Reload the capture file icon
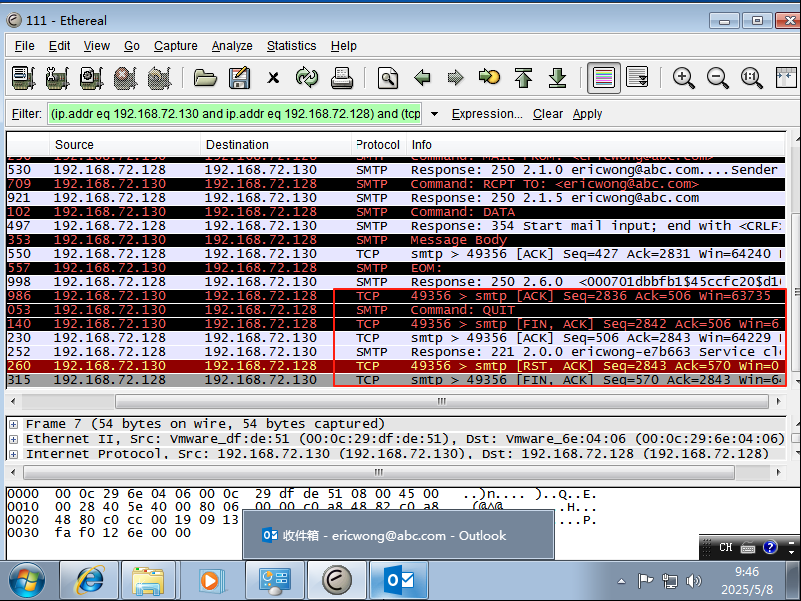The height and width of the screenshot is (601, 801). coord(307,78)
